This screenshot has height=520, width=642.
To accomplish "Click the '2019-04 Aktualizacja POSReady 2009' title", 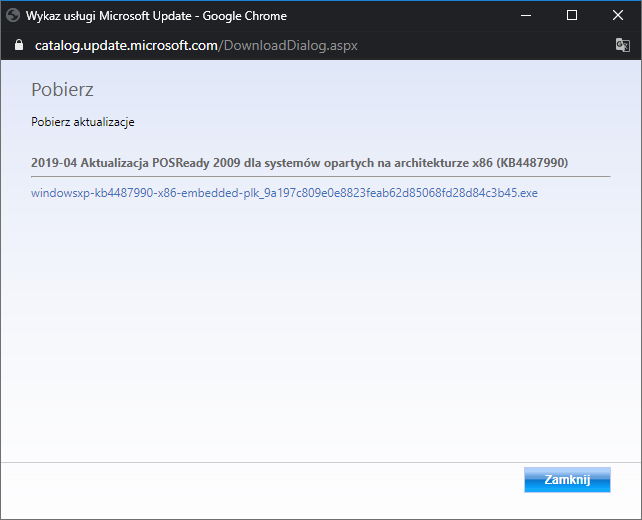I will (299, 163).
